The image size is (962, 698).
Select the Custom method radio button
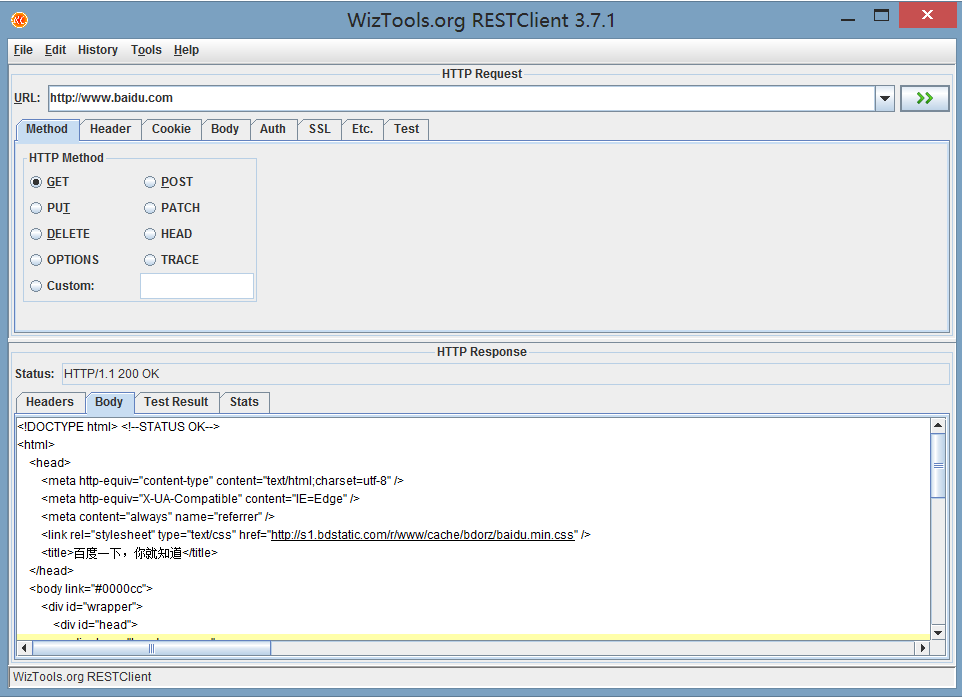[x=36, y=286]
